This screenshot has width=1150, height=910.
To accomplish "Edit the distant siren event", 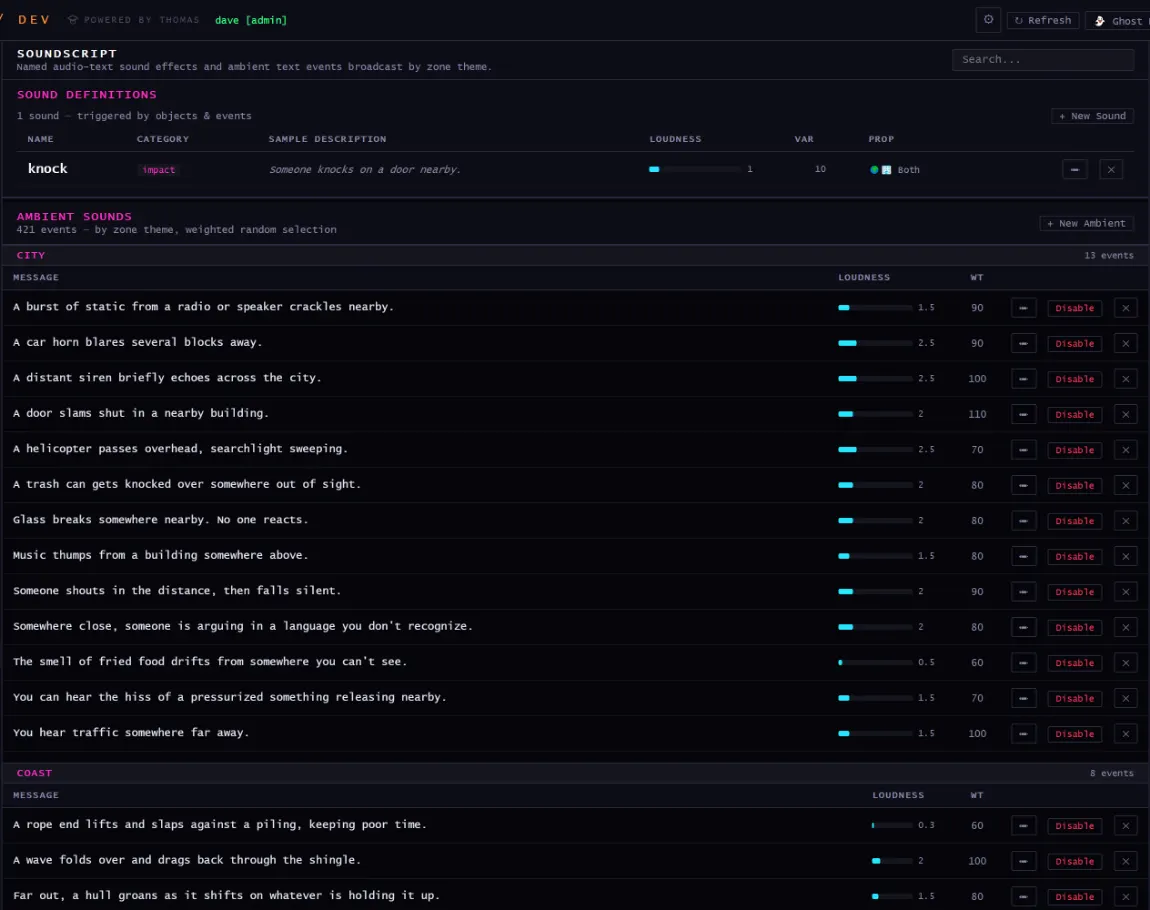I will pyautogui.click(x=1023, y=378).
